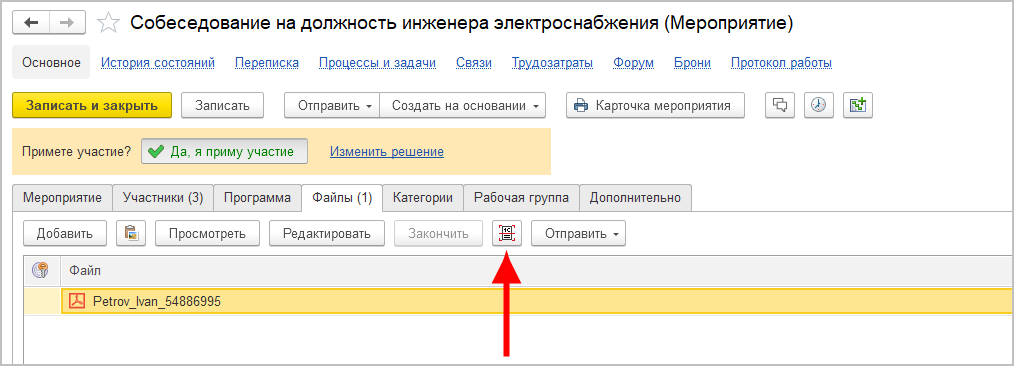Click the clipboard paste file icon
Viewport: 1014px width, 366px height.
(131, 233)
